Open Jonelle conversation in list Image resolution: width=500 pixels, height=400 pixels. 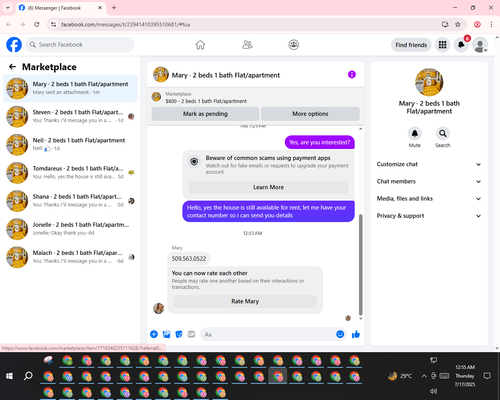(70, 229)
